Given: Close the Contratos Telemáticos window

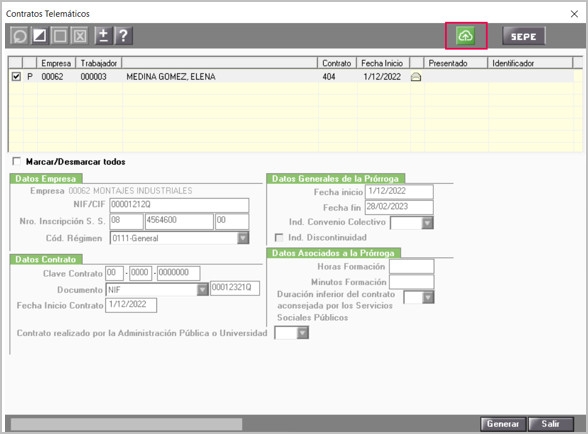Looking at the screenshot, I should pyautogui.click(x=574, y=14).
